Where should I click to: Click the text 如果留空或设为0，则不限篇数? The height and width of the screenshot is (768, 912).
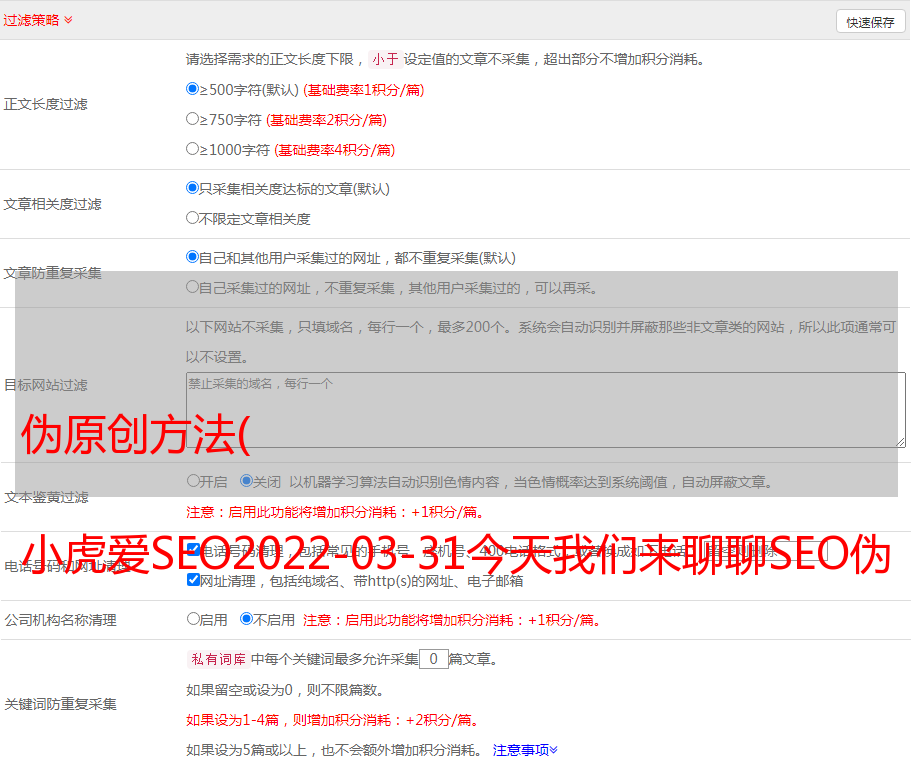pyautogui.click(x=285, y=690)
